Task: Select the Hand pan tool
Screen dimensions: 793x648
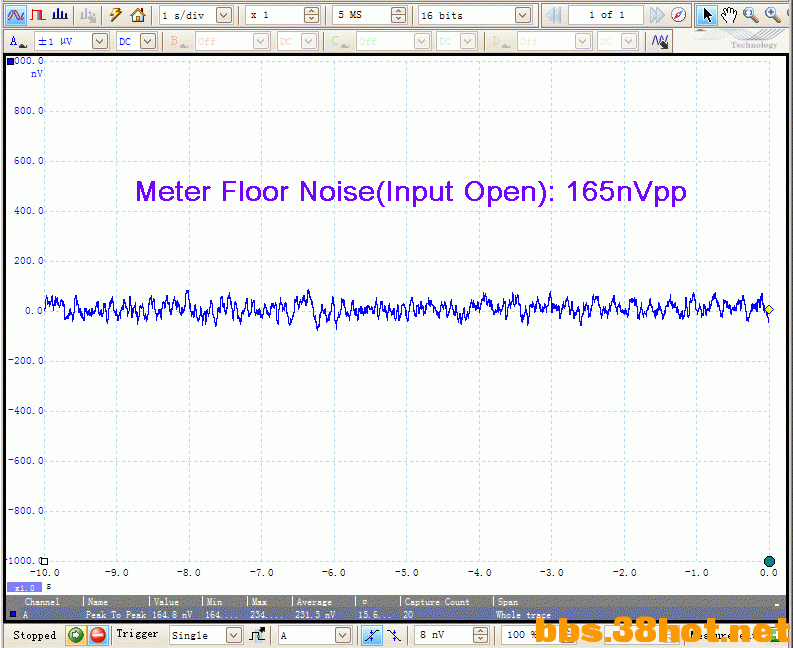Action: point(729,15)
